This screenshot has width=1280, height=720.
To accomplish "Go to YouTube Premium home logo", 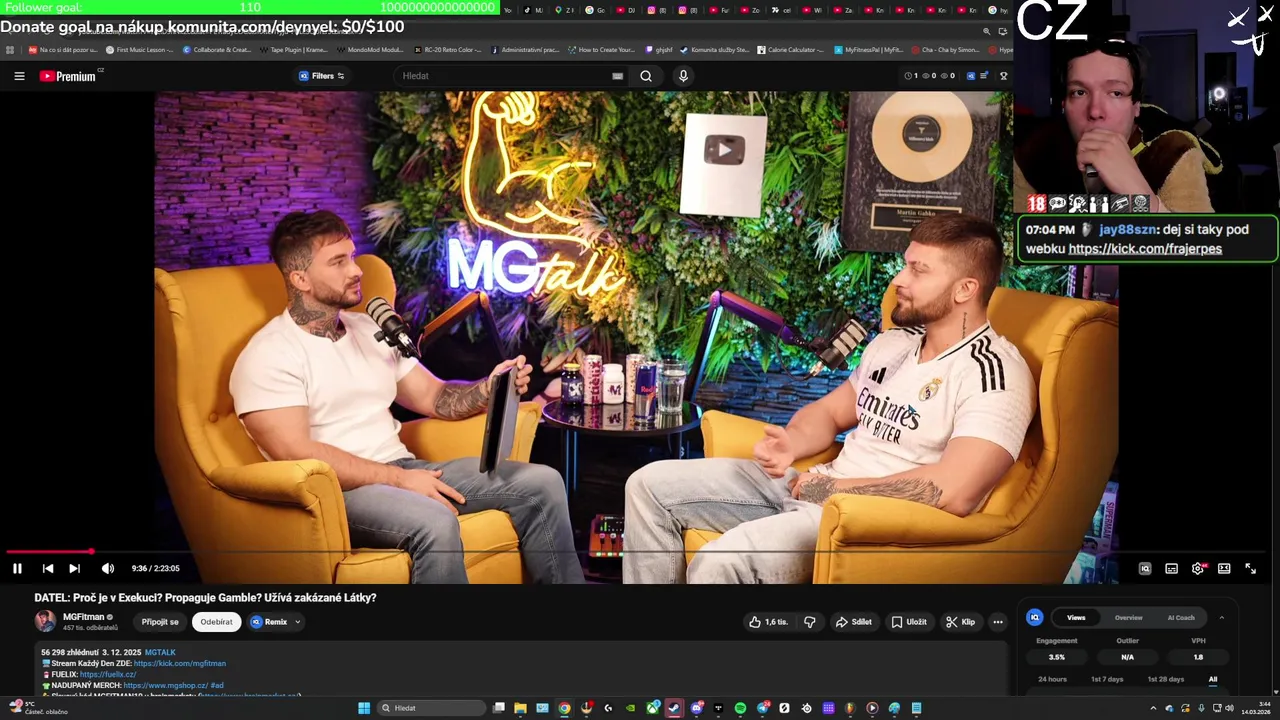I will click(68, 76).
